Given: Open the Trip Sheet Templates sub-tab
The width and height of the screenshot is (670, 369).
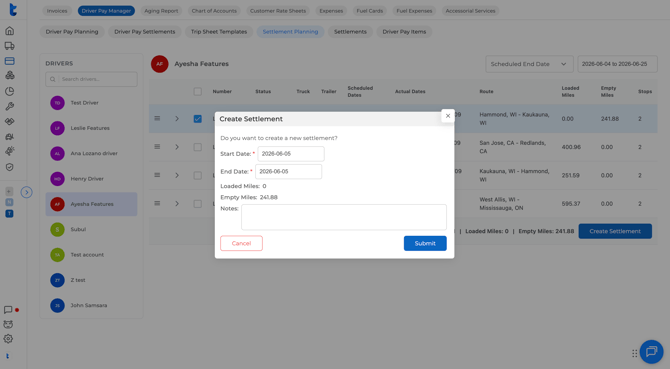Looking at the screenshot, I should tap(219, 32).
